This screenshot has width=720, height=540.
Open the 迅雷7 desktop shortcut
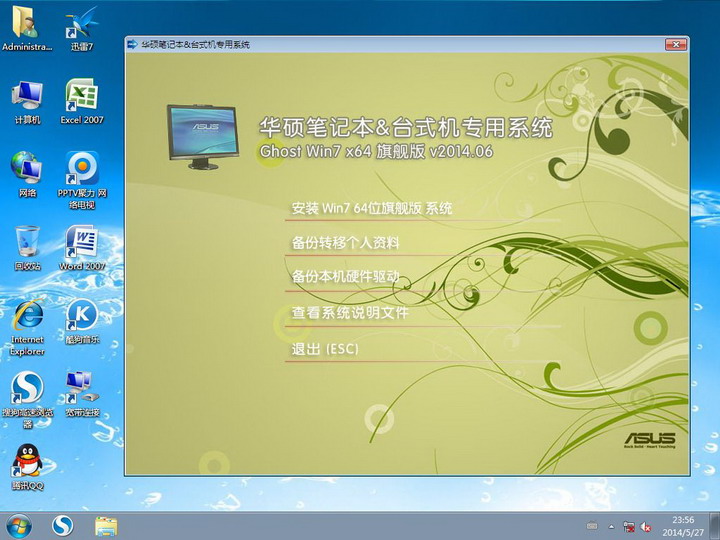click(x=82, y=25)
